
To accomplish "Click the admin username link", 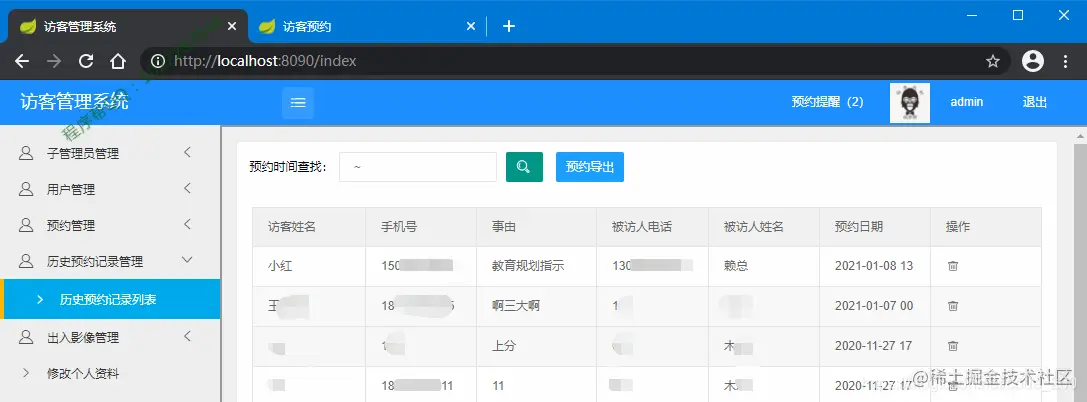I will pyautogui.click(x=966, y=102).
